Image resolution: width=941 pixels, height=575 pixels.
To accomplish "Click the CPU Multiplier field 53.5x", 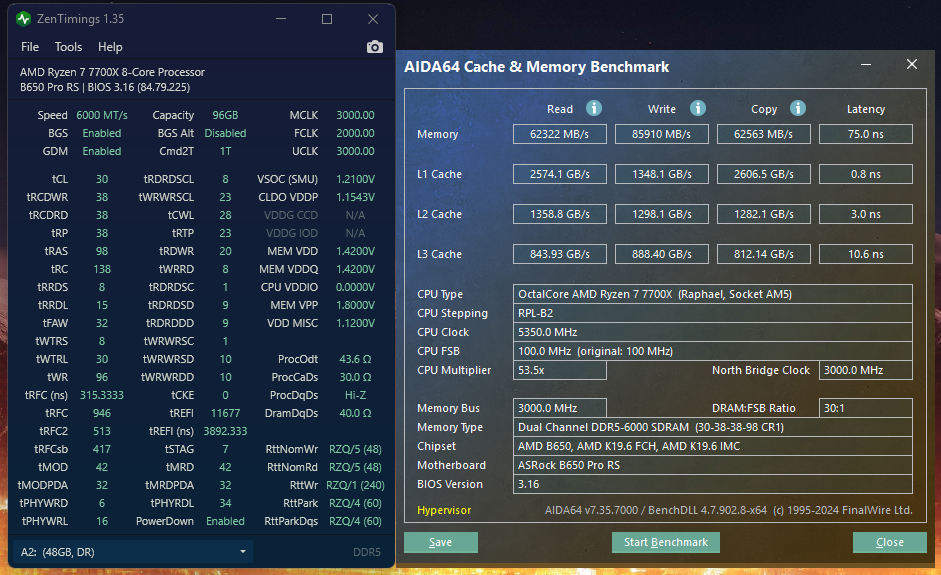I will pyautogui.click(x=560, y=370).
